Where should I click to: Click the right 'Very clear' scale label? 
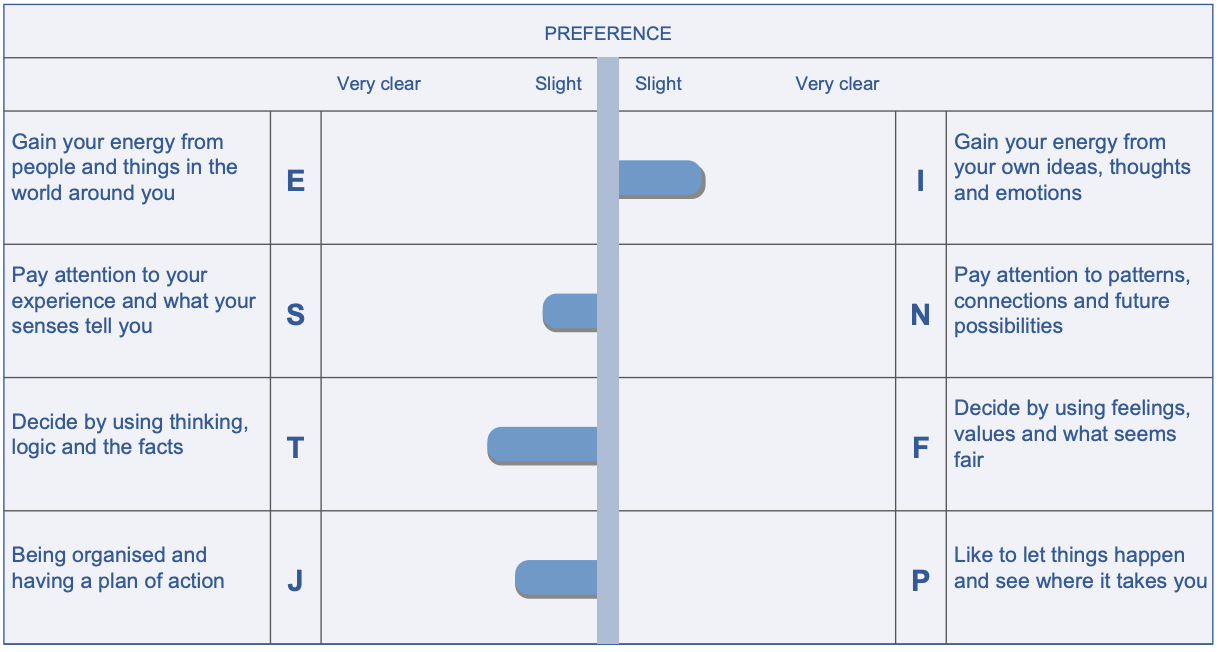click(837, 84)
